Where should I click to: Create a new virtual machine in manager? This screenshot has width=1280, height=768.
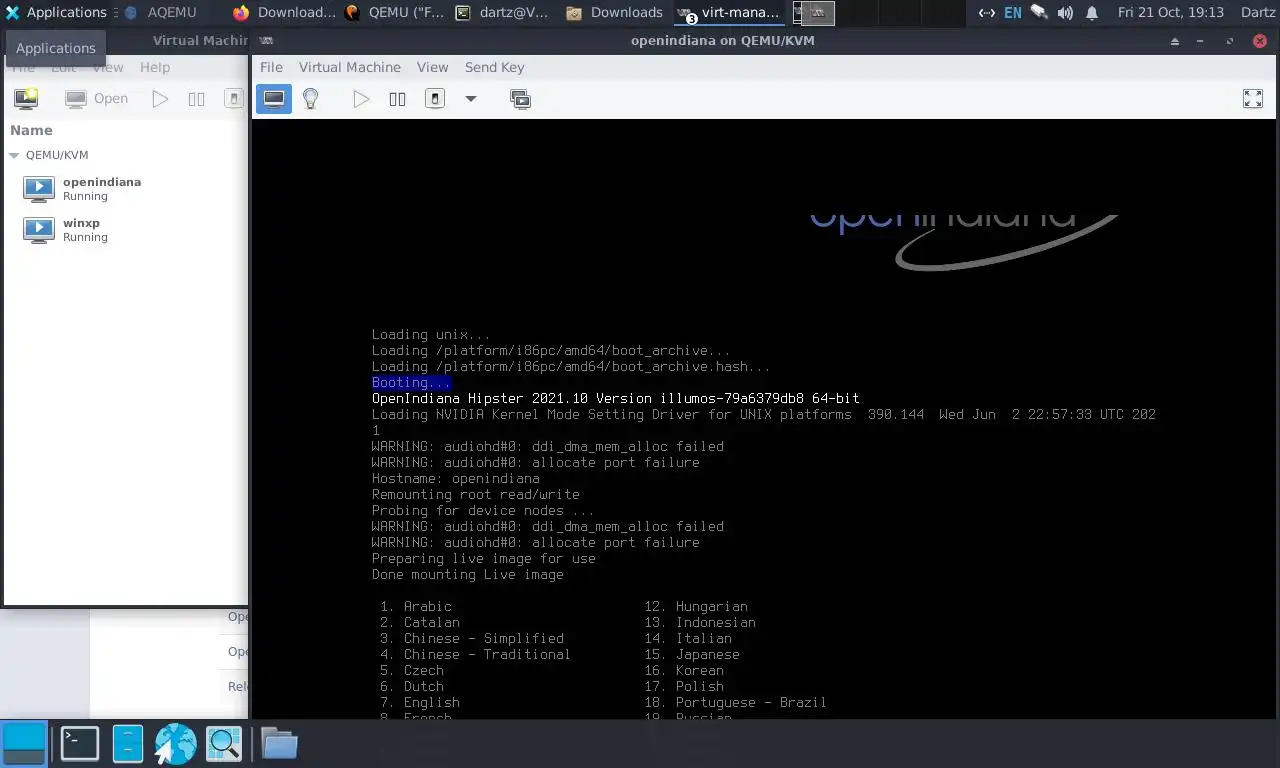[26, 98]
